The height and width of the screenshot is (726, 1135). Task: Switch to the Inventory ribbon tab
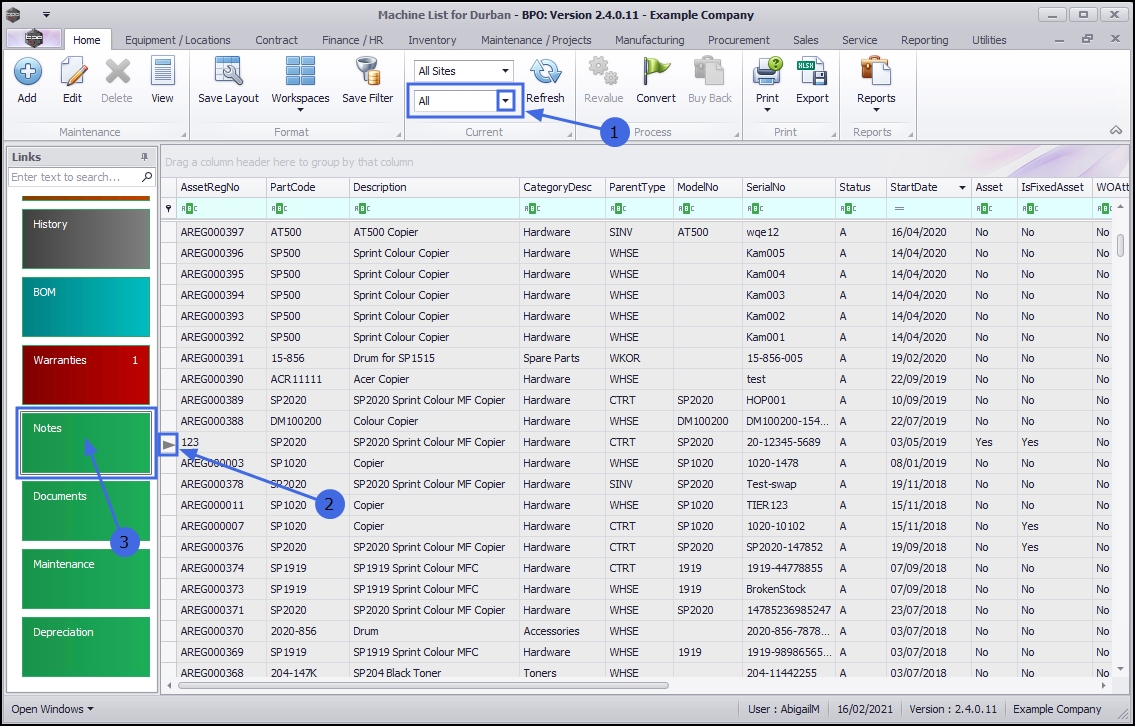tap(432, 40)
